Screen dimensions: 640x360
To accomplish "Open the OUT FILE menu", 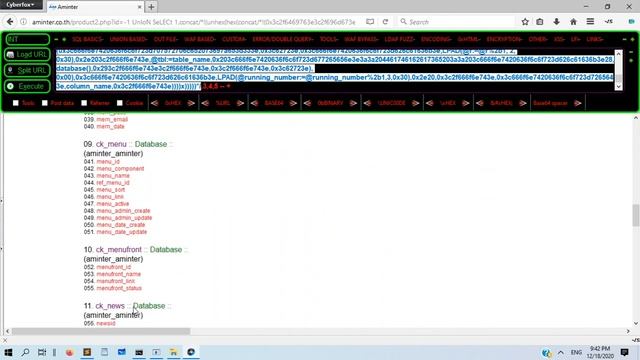I will click(166, 39).
